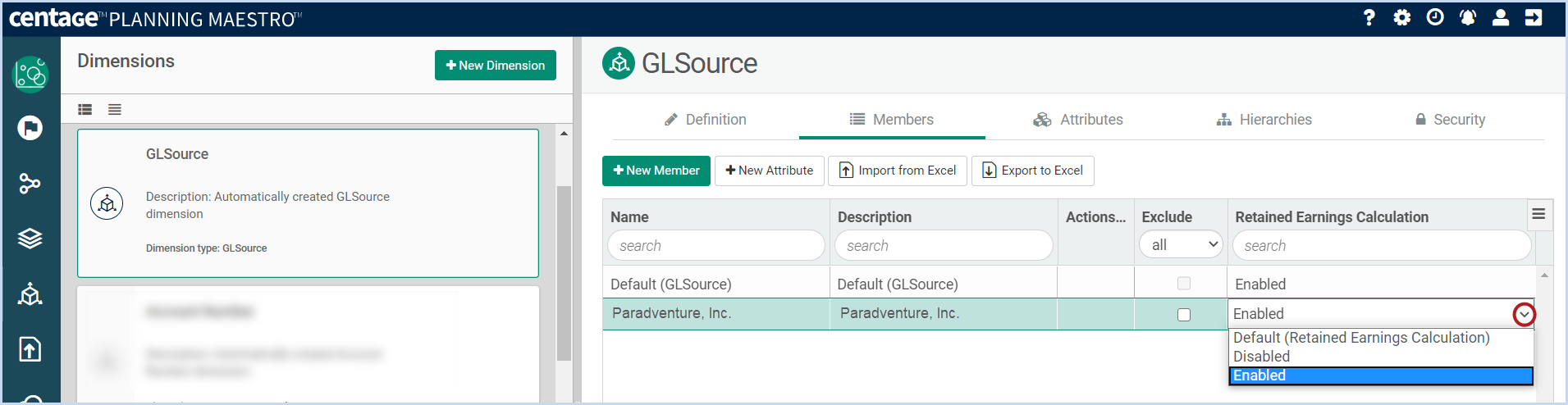Click the Name column header
The image size is (1568, 405).
[x=629, y=217]
